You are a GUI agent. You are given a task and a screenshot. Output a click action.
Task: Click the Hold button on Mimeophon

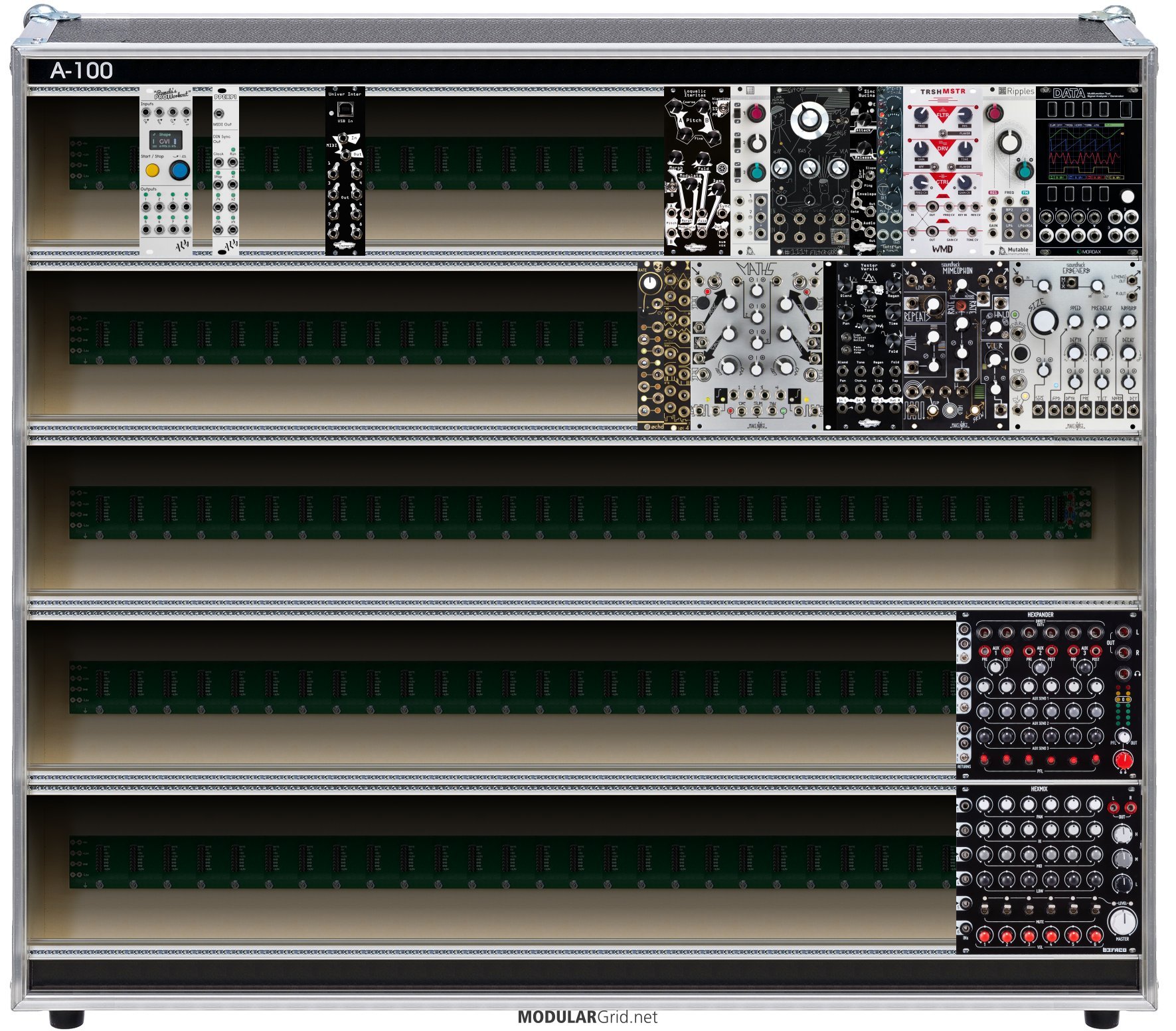950,410
